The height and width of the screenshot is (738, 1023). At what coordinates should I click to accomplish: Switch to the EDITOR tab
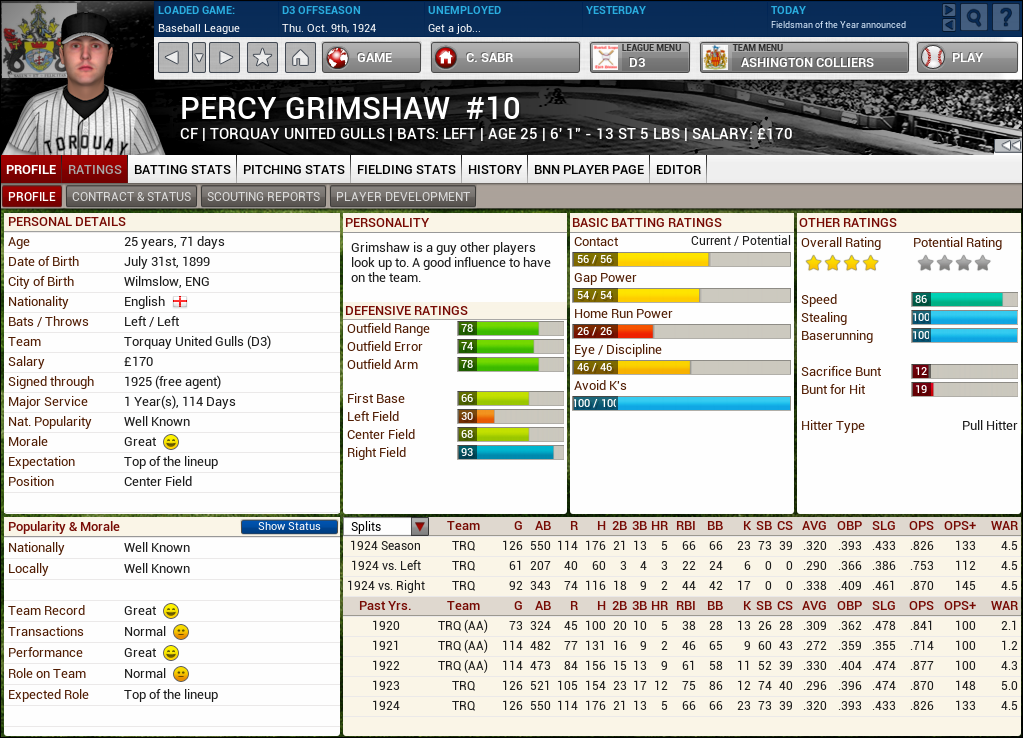pos(677,169)
